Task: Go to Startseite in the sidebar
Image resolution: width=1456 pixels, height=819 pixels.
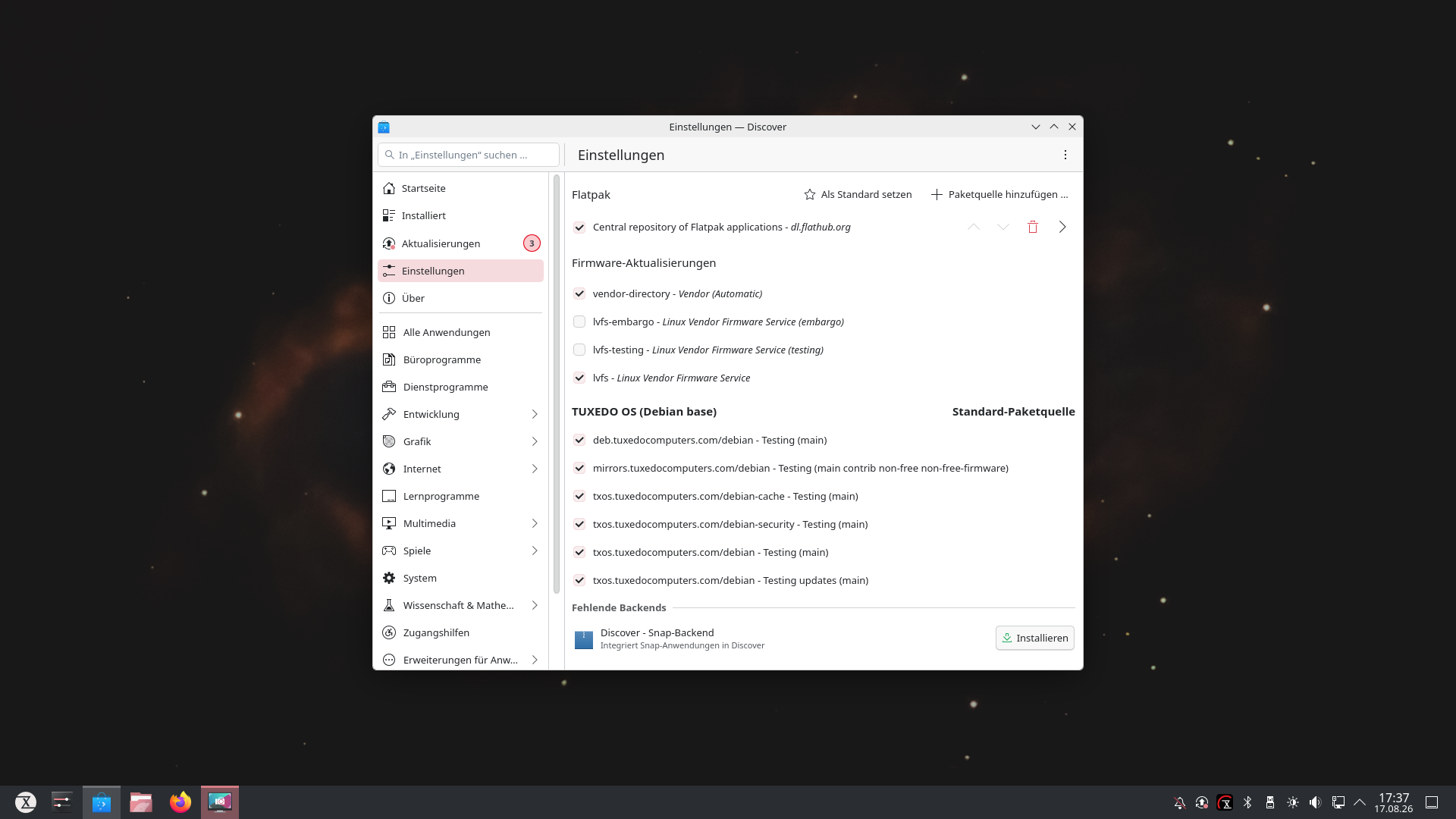Action: tap(460, 188)
